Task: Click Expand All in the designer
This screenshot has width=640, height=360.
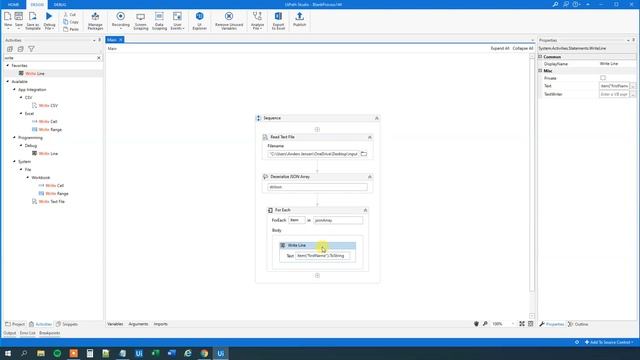Action: 500,48
